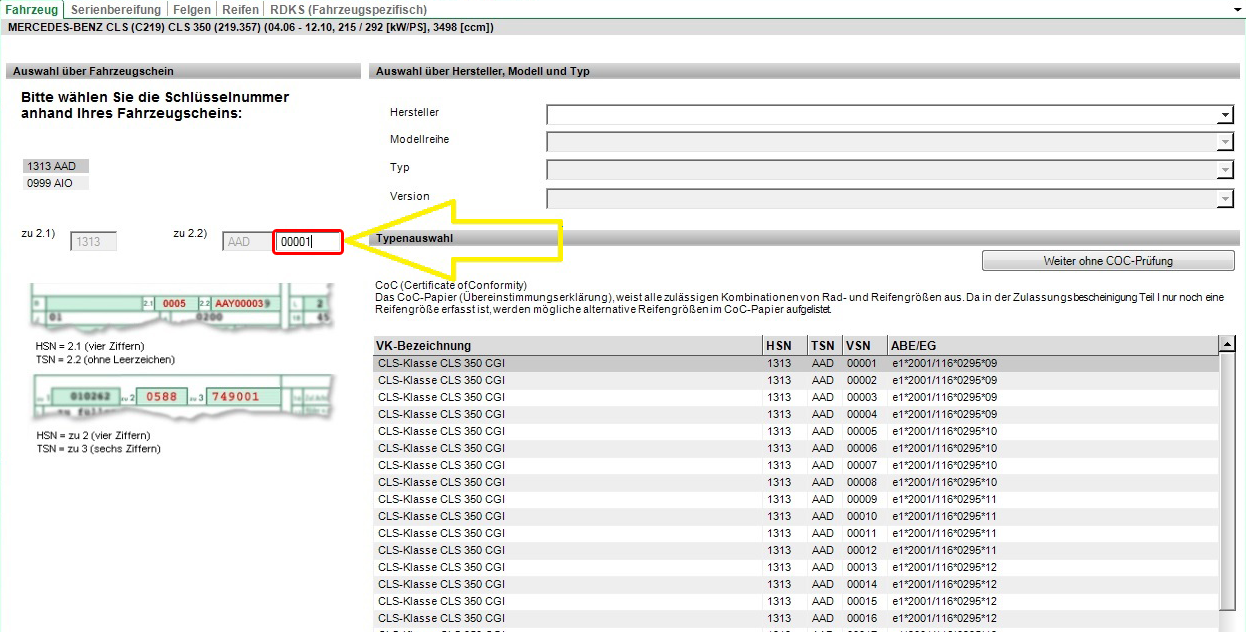Open the Typ dropdown
Viewport: 1246px width, 632px height.
pyautogui.click(x=1226, y=170)
